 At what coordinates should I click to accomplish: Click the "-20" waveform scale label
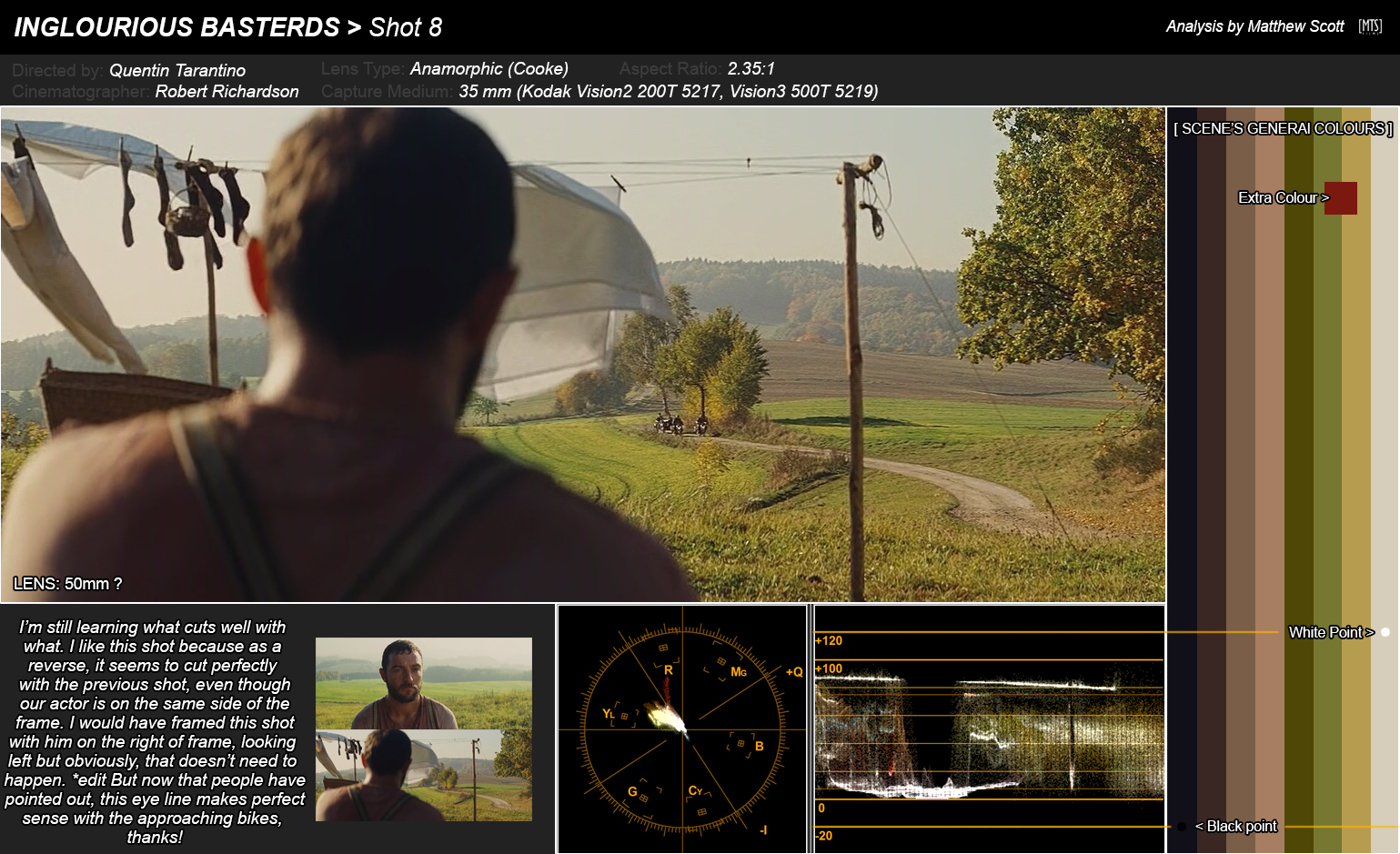[823, 836]
